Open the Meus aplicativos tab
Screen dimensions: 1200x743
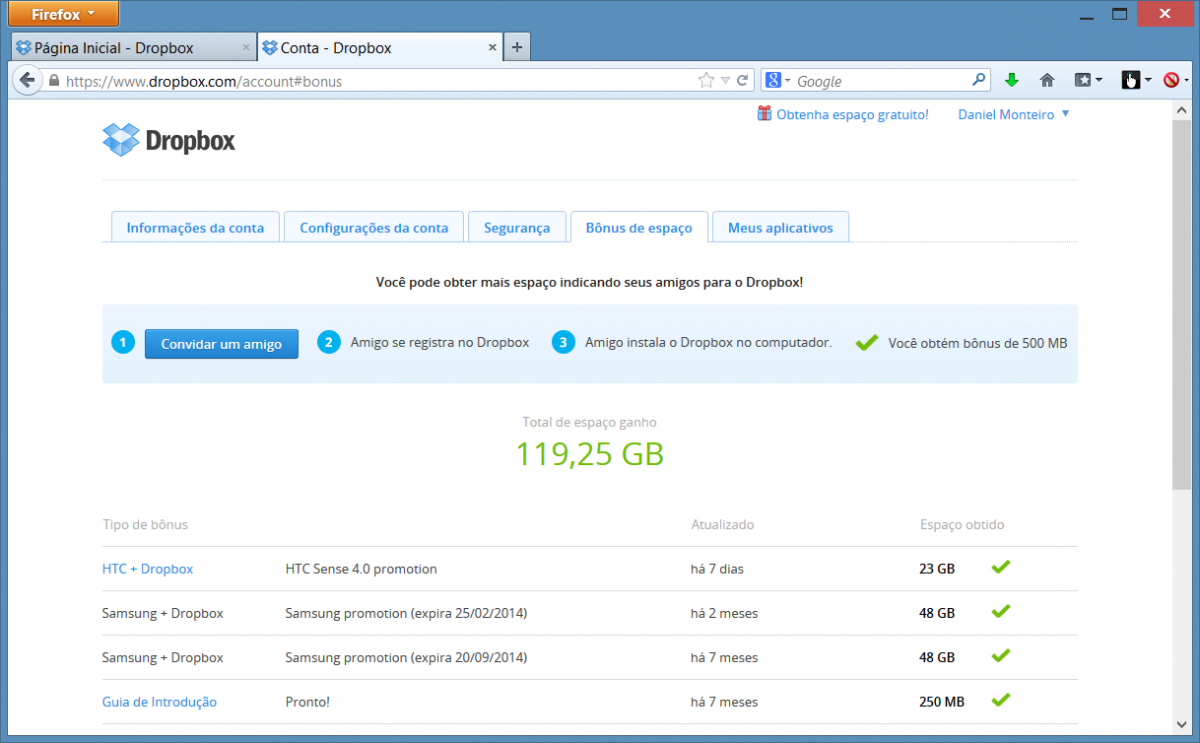(x=780, y=227)
